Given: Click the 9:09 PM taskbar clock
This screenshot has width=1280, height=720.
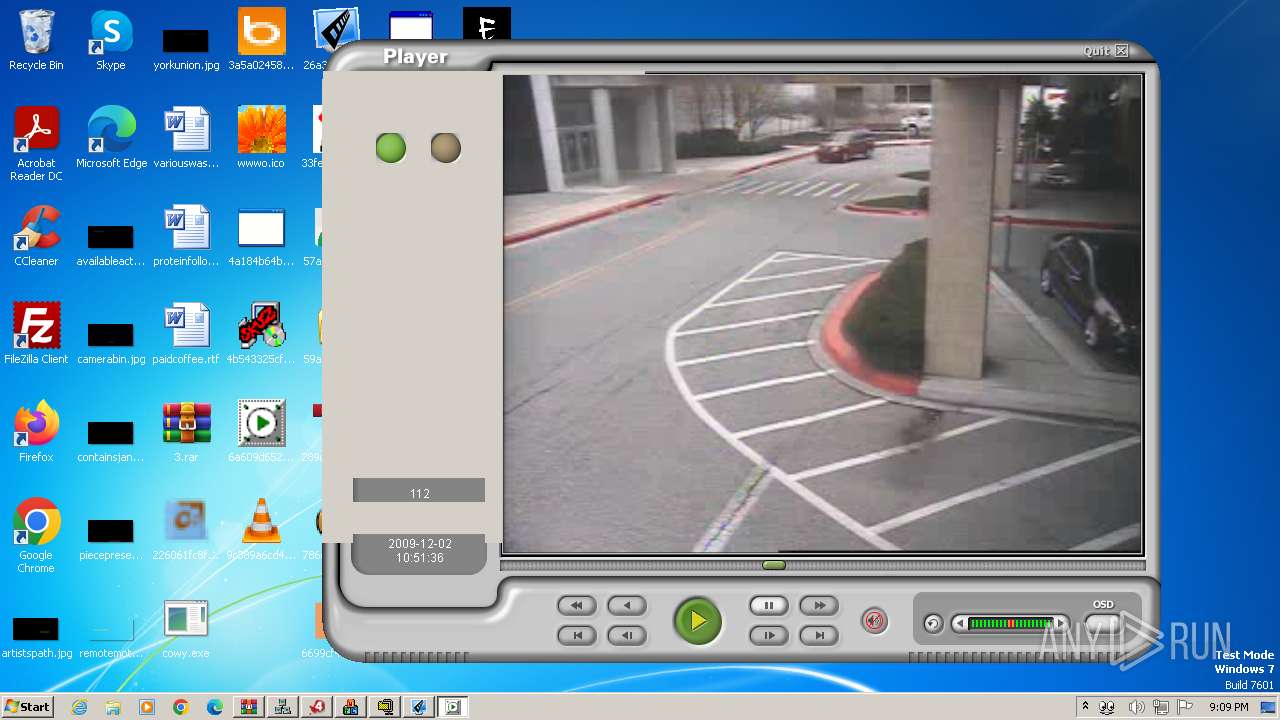Looking at the screenshot, I should click(1229, 707).
